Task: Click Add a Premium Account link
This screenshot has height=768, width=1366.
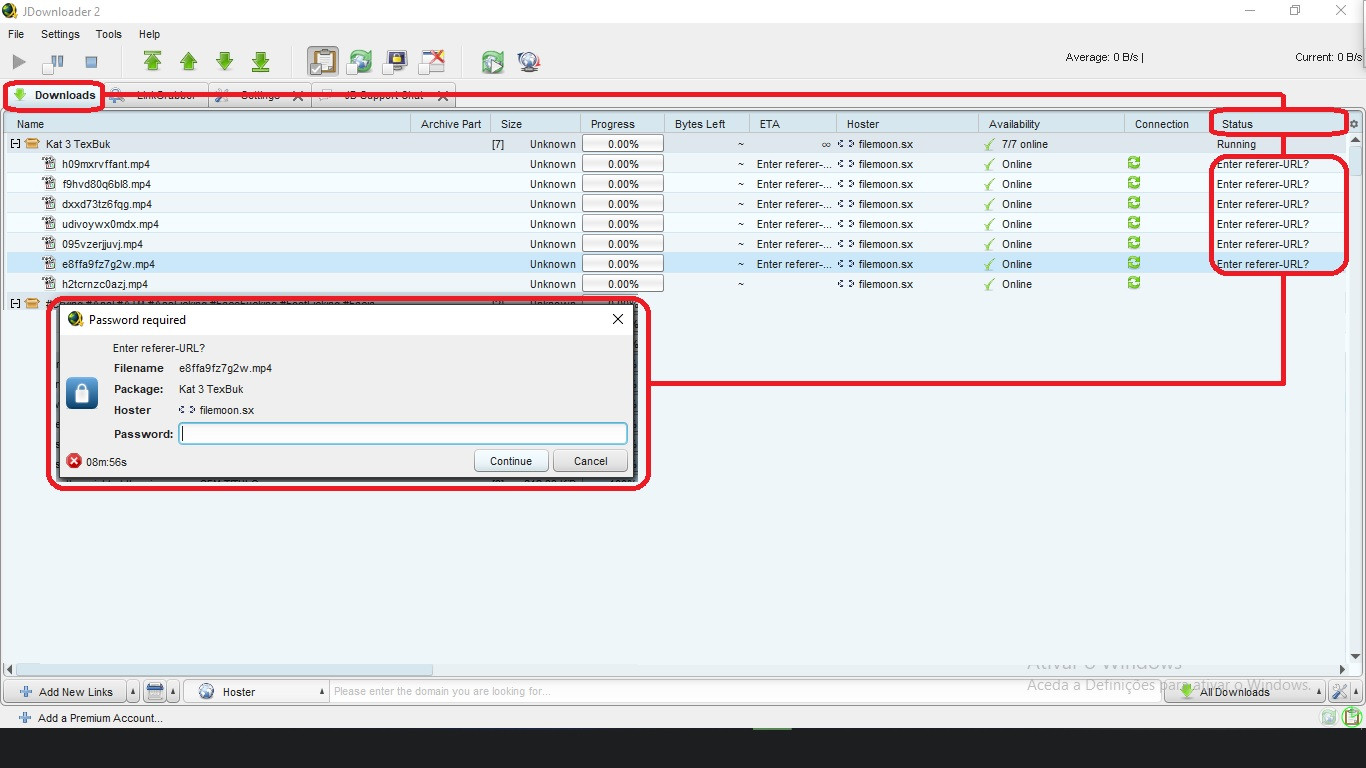Action: click(x=91, y=718)
